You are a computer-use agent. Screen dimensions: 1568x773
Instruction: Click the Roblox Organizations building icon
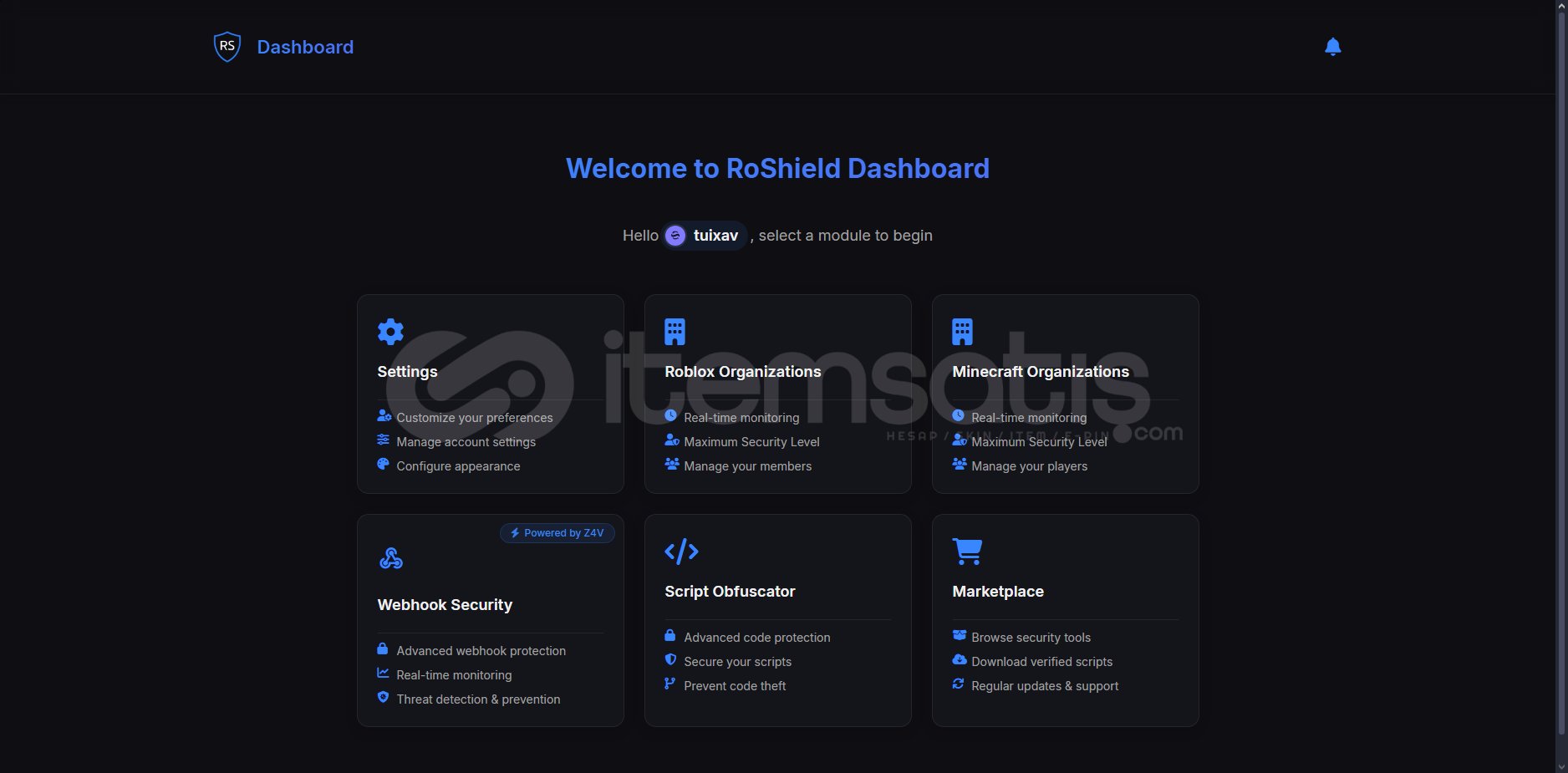click(x=675, y=332)
